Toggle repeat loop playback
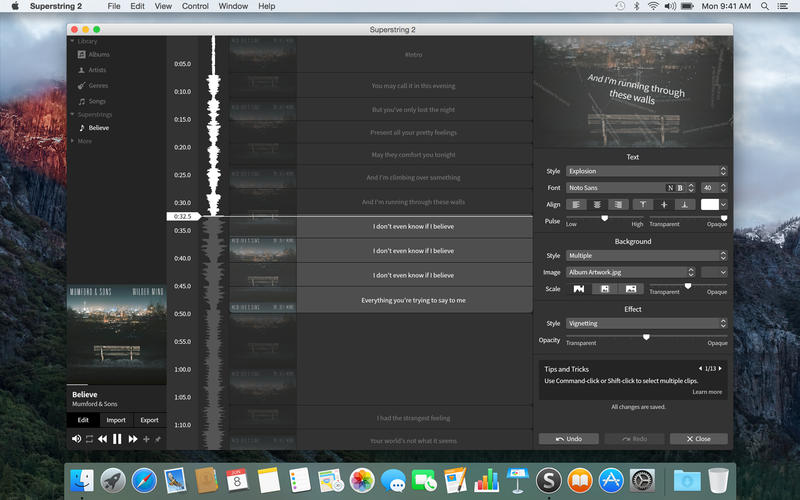 tap(89, 439)
